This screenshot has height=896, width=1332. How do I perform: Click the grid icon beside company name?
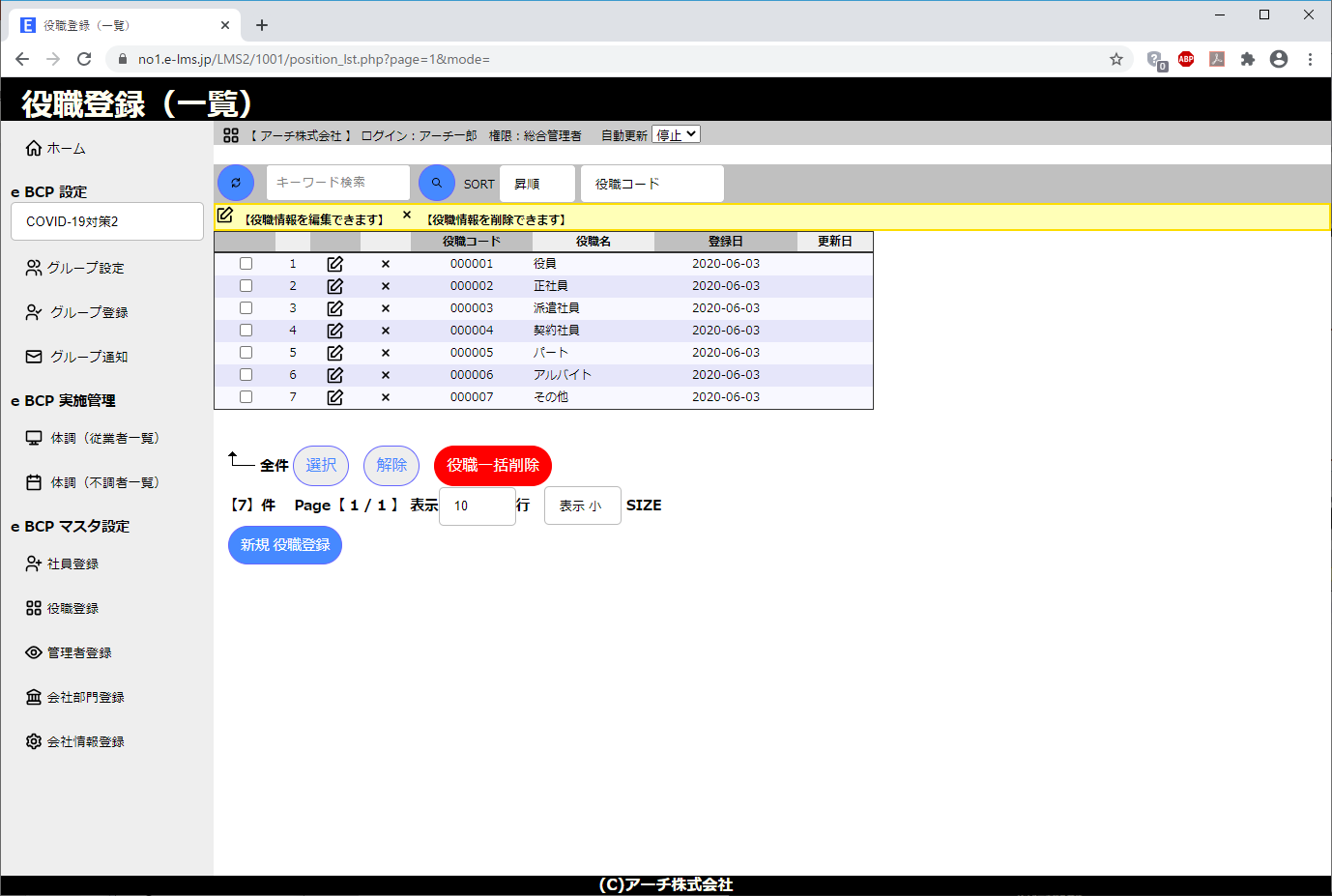pyautogui.click(x=231, y=135)
